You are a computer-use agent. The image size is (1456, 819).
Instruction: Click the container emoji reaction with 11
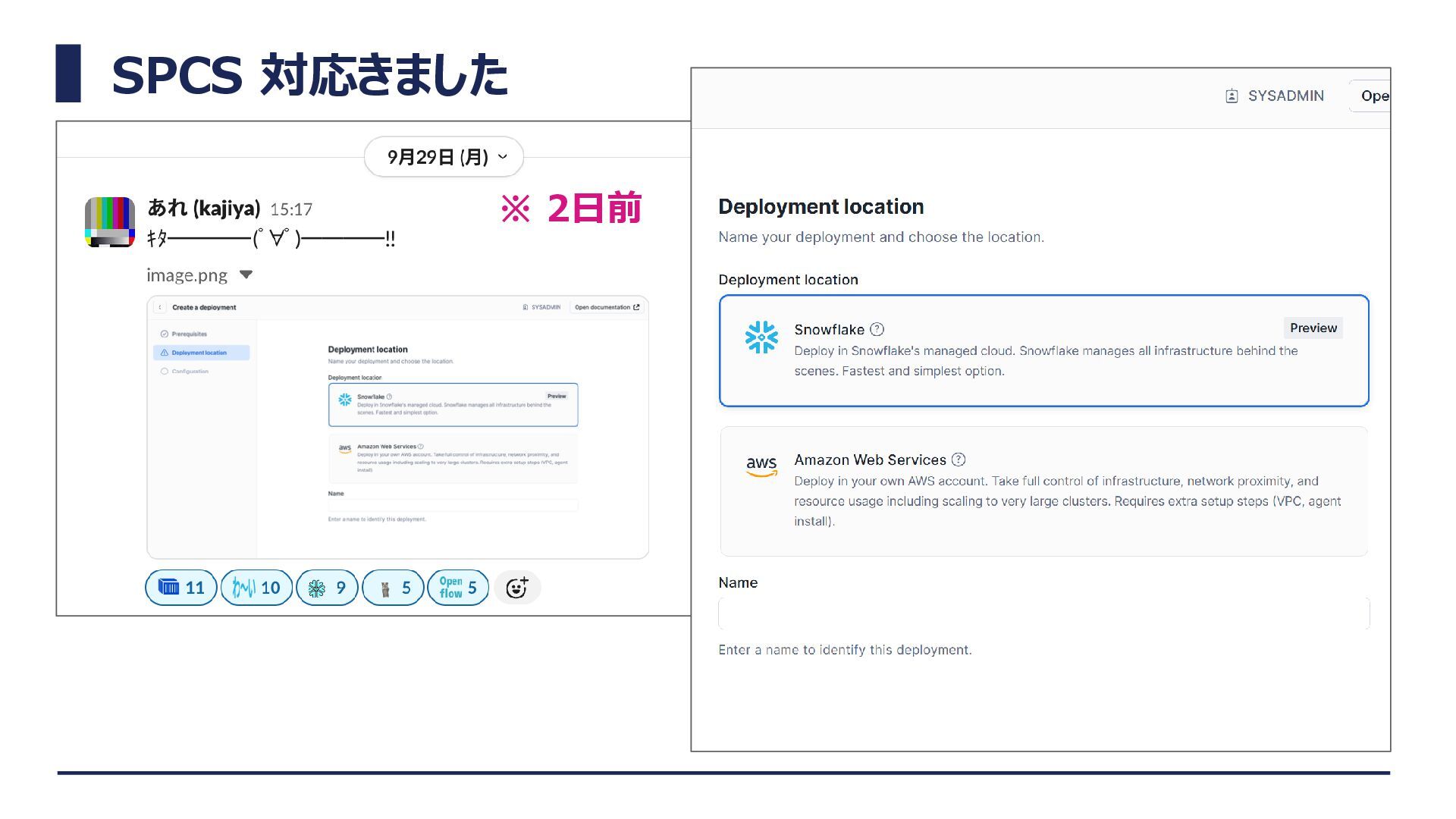pyautogui.click(x=180, y=588)
